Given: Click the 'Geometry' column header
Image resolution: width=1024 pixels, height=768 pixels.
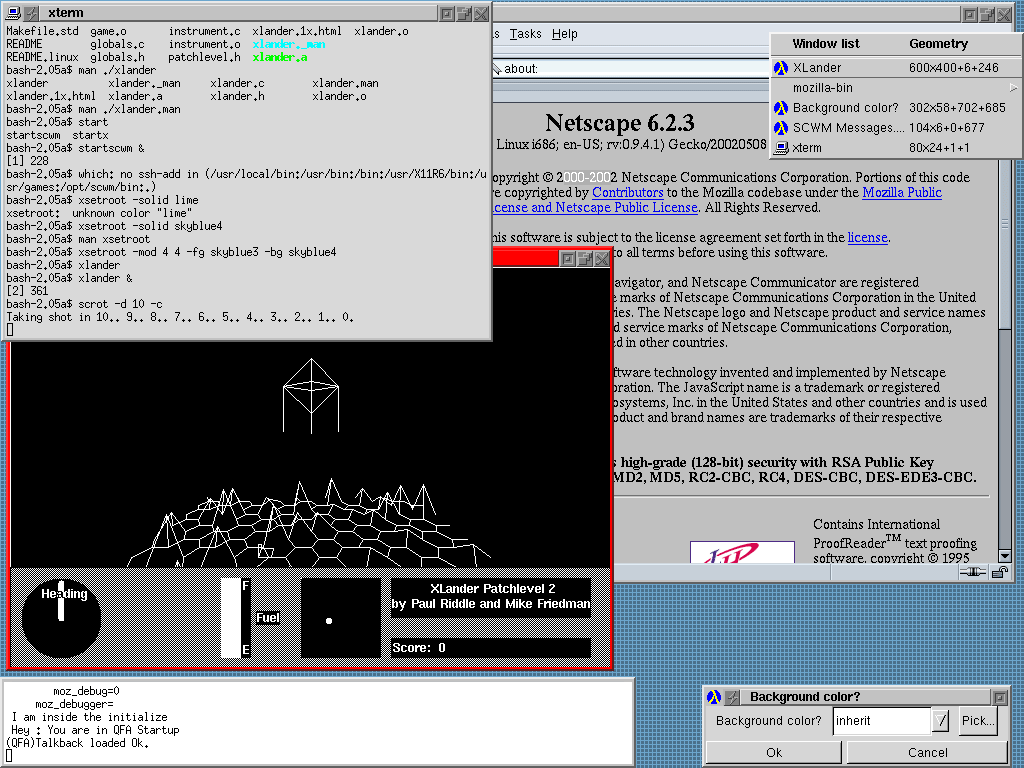Looking at the screenshot, I should (938, 44).
